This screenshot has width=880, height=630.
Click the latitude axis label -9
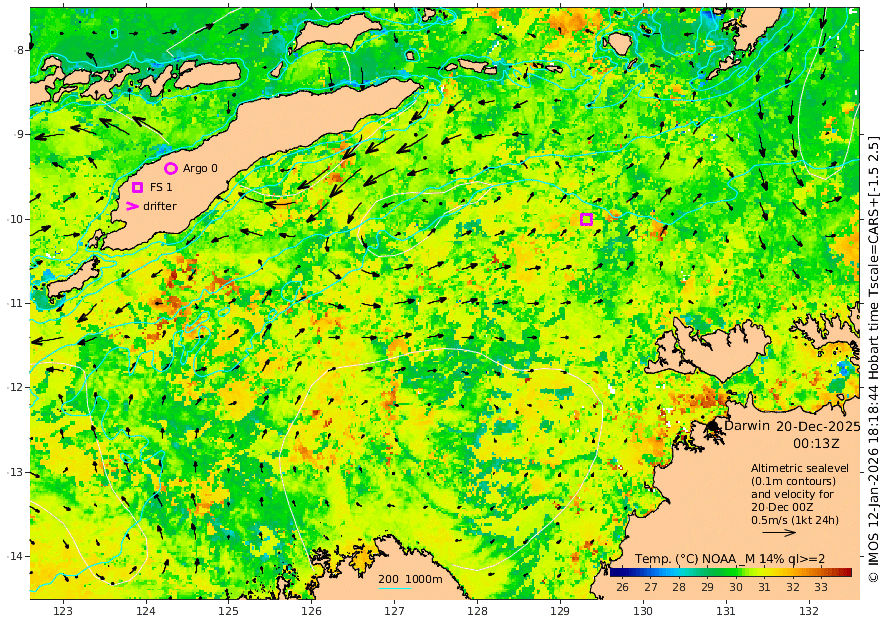pyautogui.click(x=20, y=134)
